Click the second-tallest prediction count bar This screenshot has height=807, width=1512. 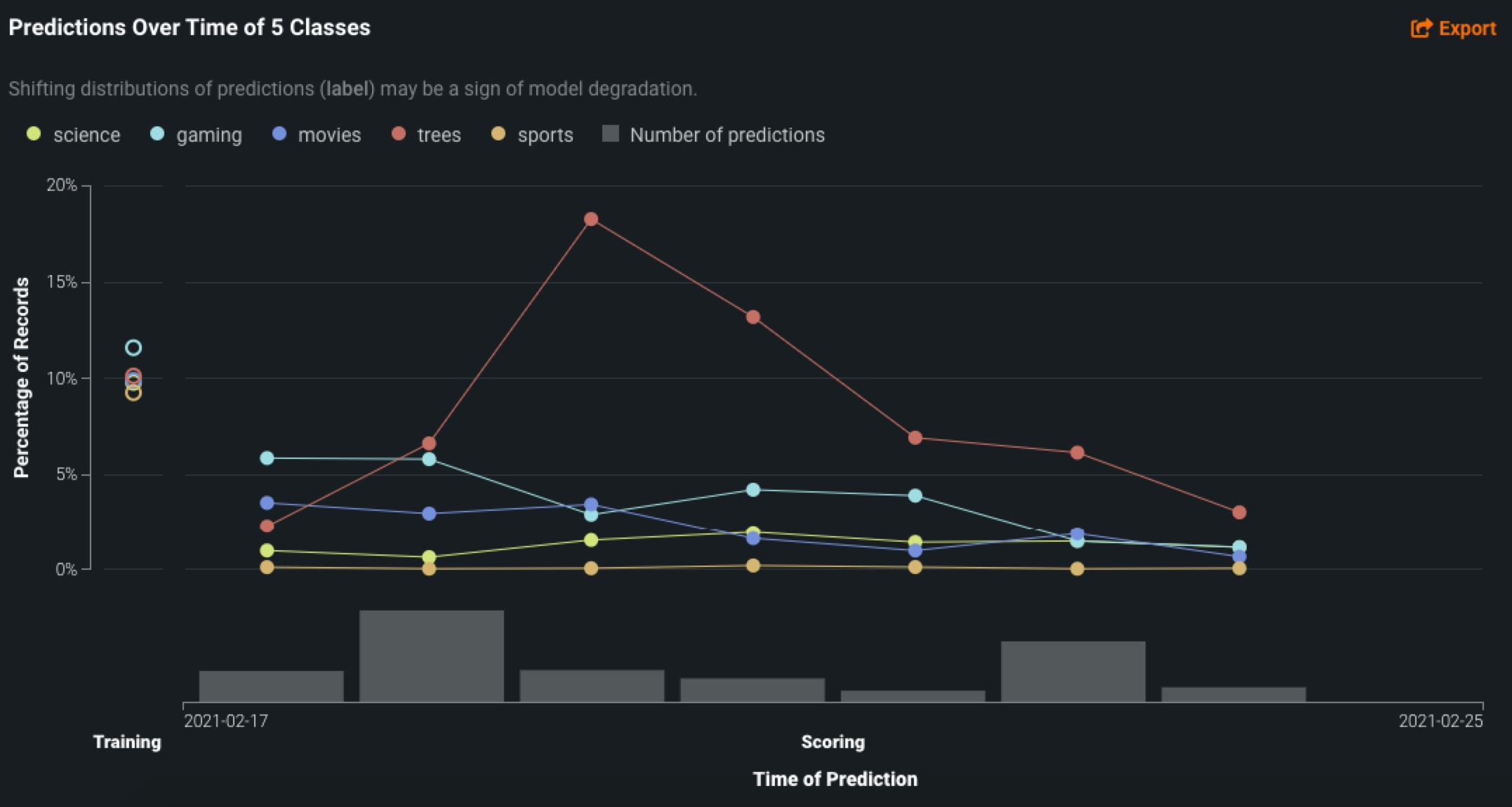1073,671
